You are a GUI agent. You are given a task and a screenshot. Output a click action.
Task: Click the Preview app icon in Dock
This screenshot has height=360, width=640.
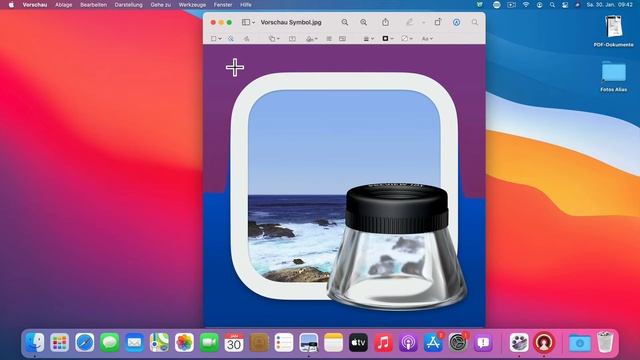(309, 342)
